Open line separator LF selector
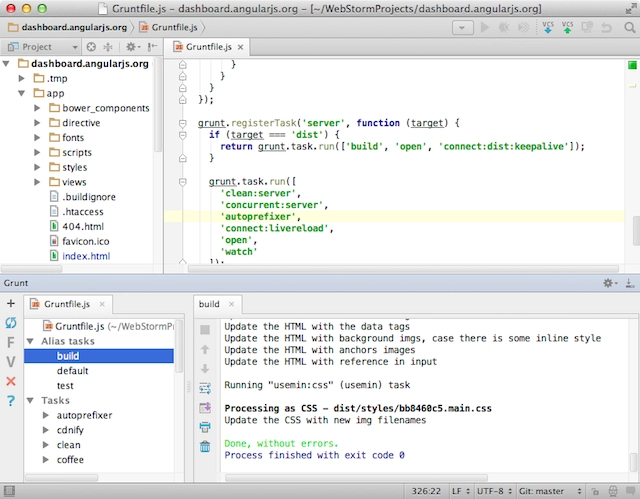Screen dimensions: 640x499 click(460, 491)
